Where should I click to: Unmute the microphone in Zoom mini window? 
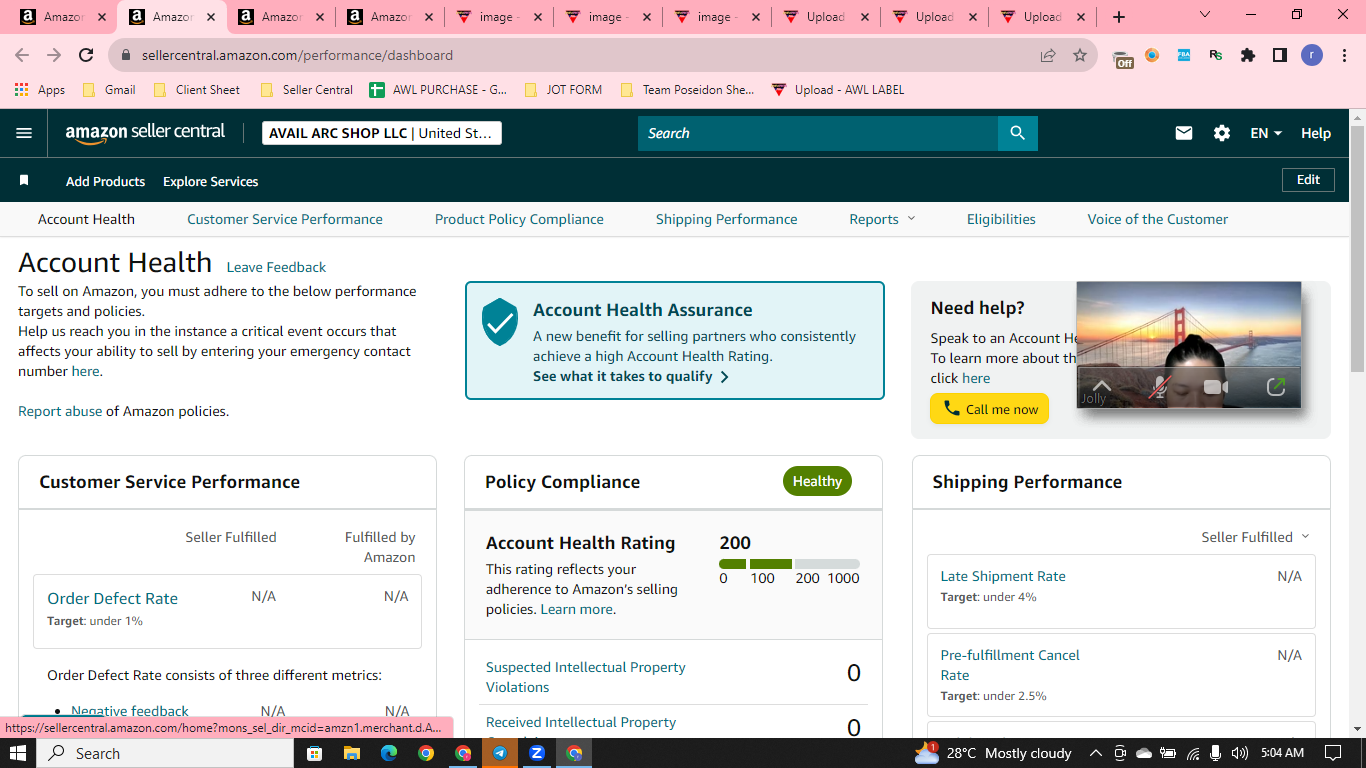pyautogui.click(x=1159, y=387)
